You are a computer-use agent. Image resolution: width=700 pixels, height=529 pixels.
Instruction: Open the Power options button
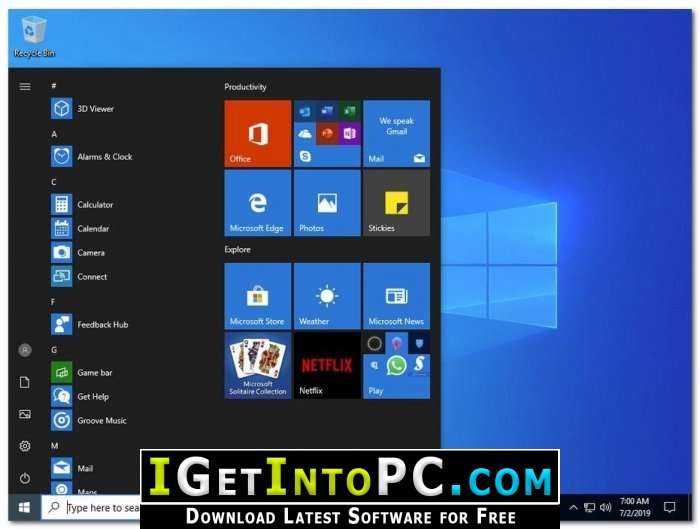[x=25, y=478]
